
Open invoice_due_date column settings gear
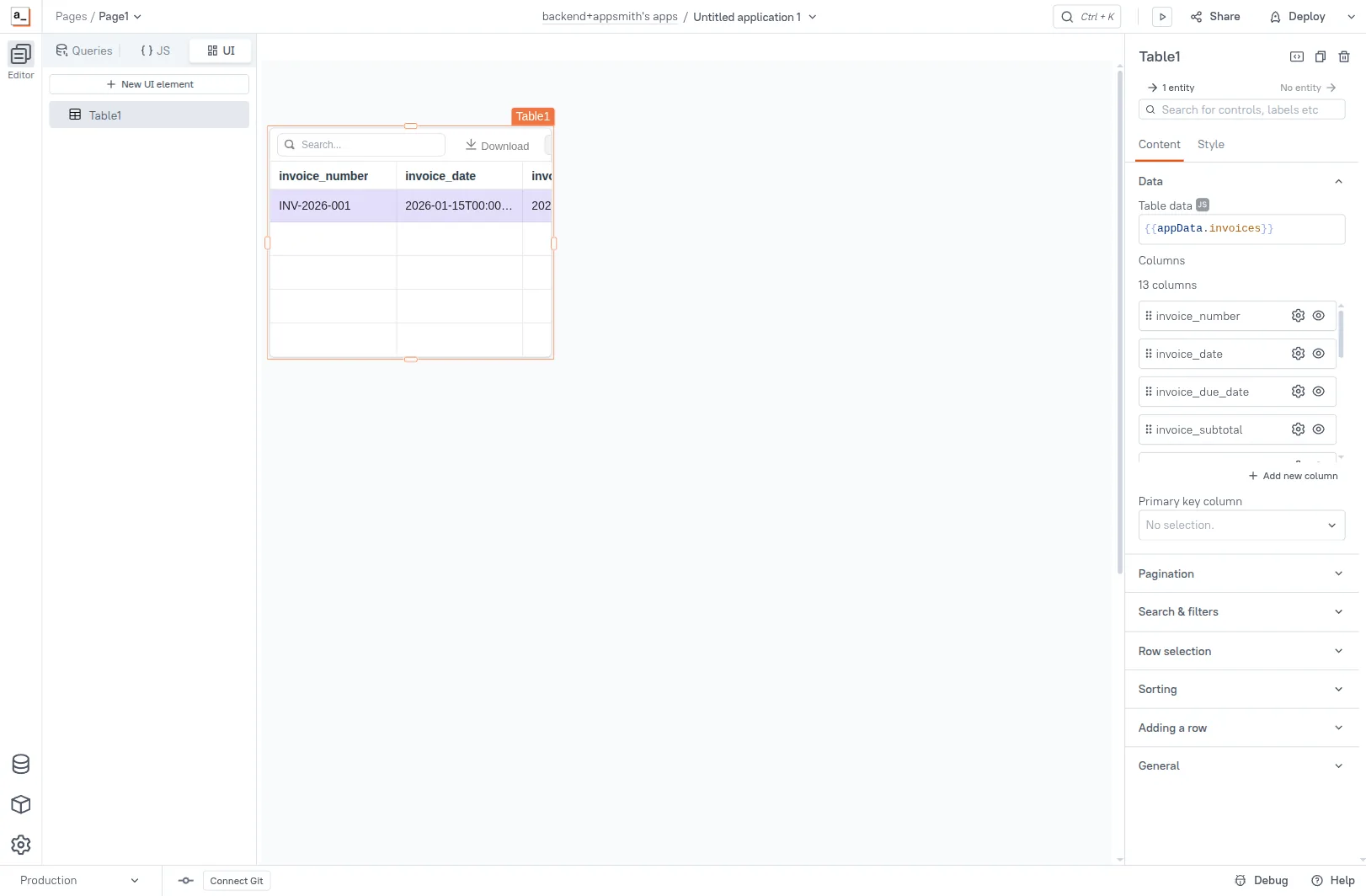tap(1298, 392)
